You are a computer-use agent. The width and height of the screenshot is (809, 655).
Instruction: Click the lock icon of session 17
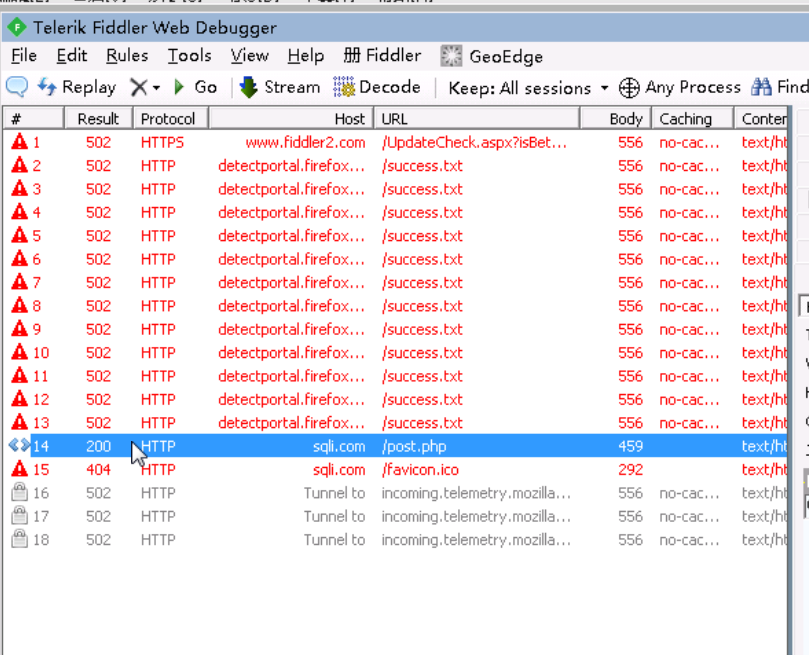coord(20,515)
